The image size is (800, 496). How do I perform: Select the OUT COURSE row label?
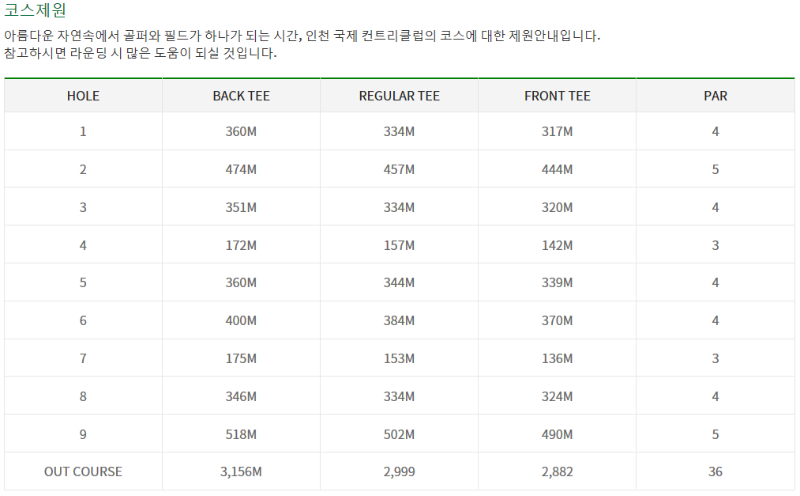point(83,472)
